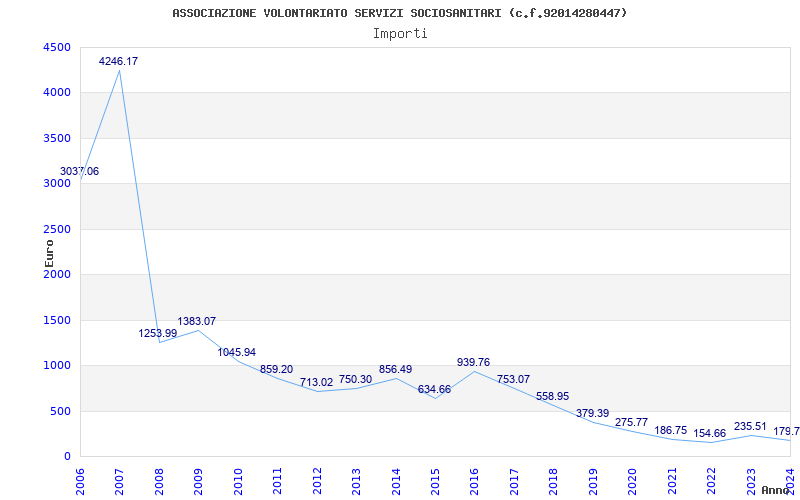
Task: Select x-axis year 2010
Action: 238,482
